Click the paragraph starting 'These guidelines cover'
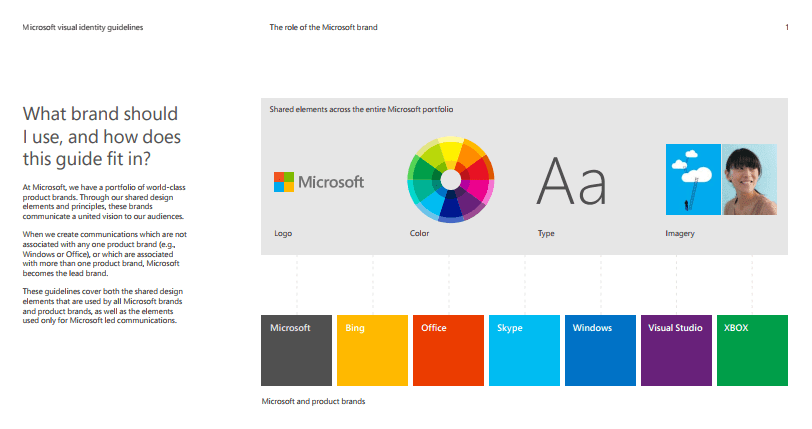The image size is (812, 429). 103,306
